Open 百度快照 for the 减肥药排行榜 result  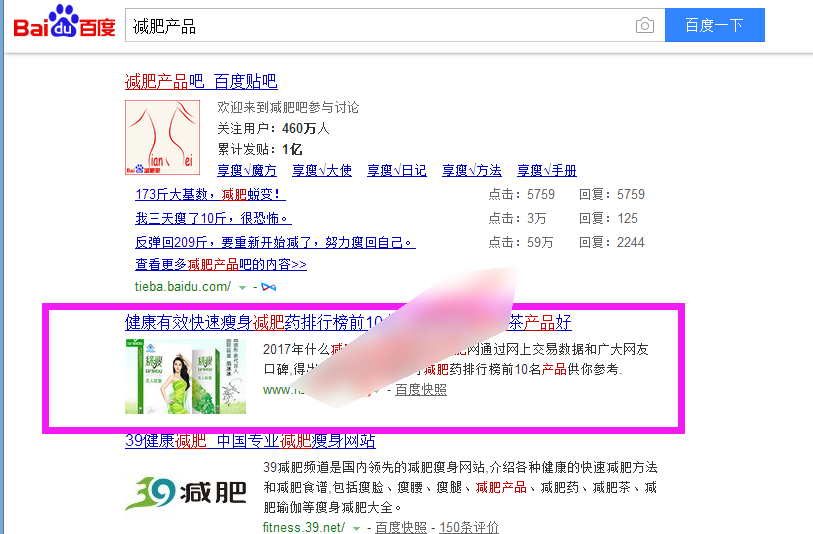click(x=421, y=389)
